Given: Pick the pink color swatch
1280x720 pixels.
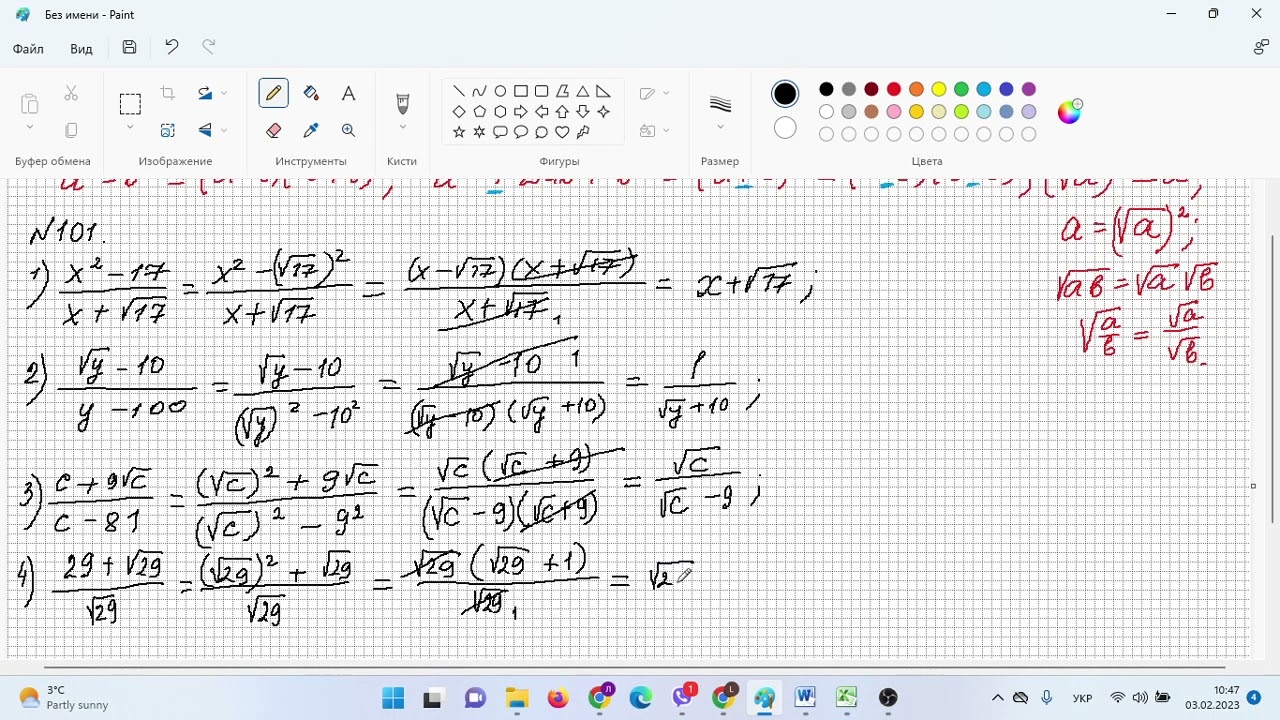Looking at the screenshot, I should (894, 112).
